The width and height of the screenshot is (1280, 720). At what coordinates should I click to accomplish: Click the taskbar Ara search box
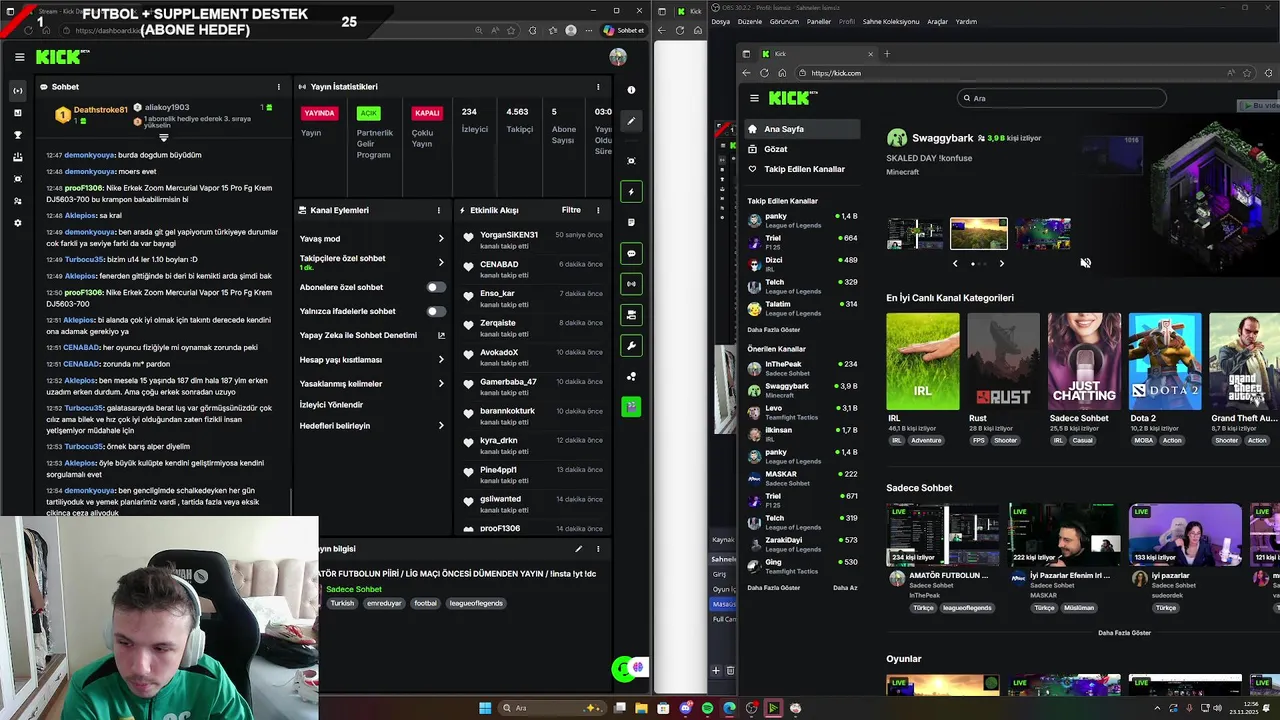click(553, 708)
